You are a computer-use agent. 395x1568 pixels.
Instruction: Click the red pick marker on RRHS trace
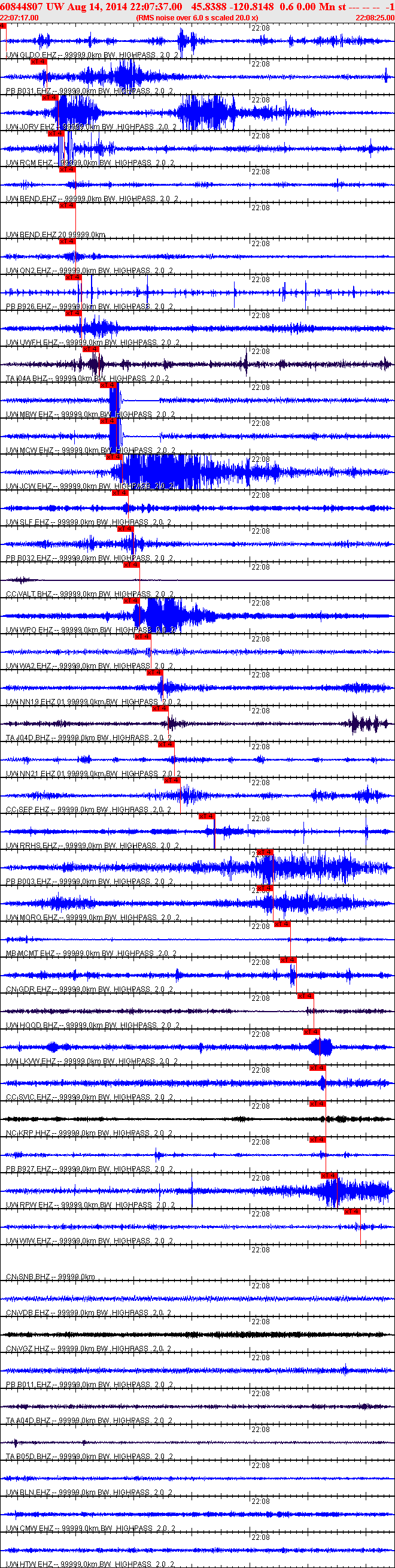[x=207, y=816]
